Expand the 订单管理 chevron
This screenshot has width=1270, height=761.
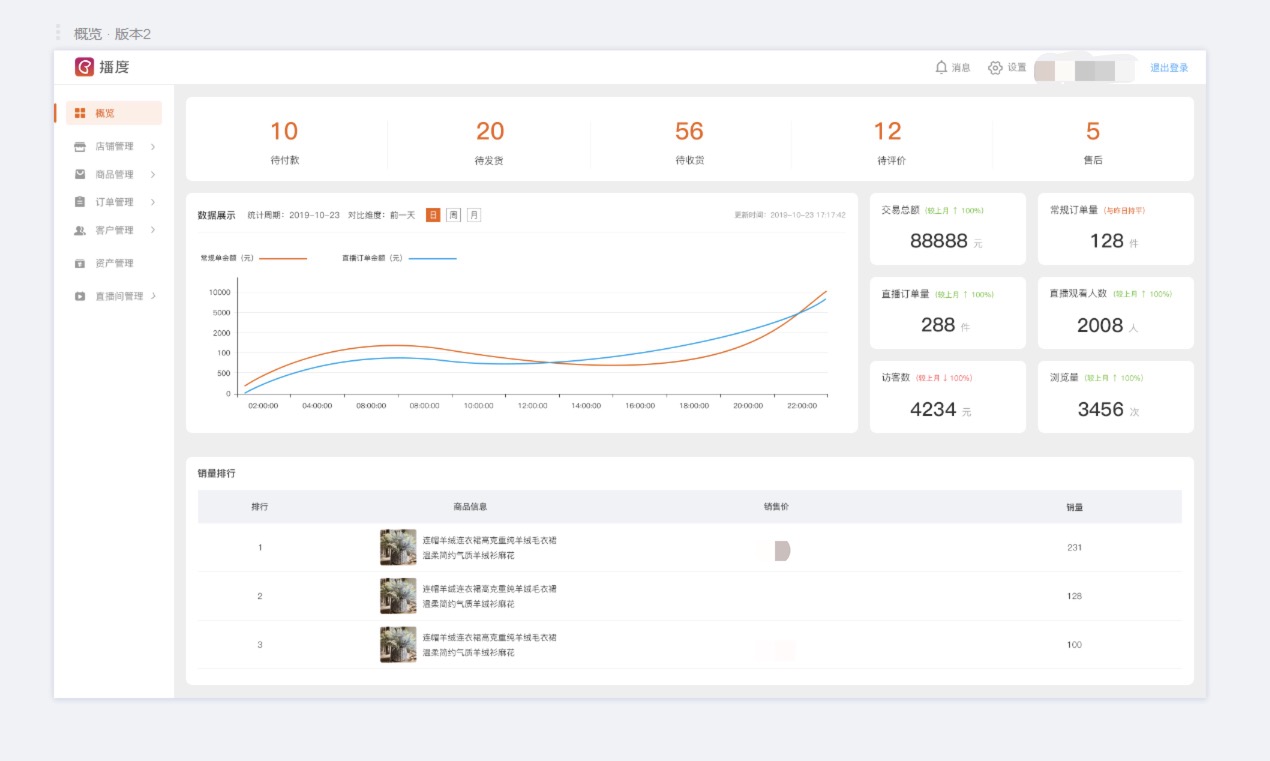tap(153, 202)
